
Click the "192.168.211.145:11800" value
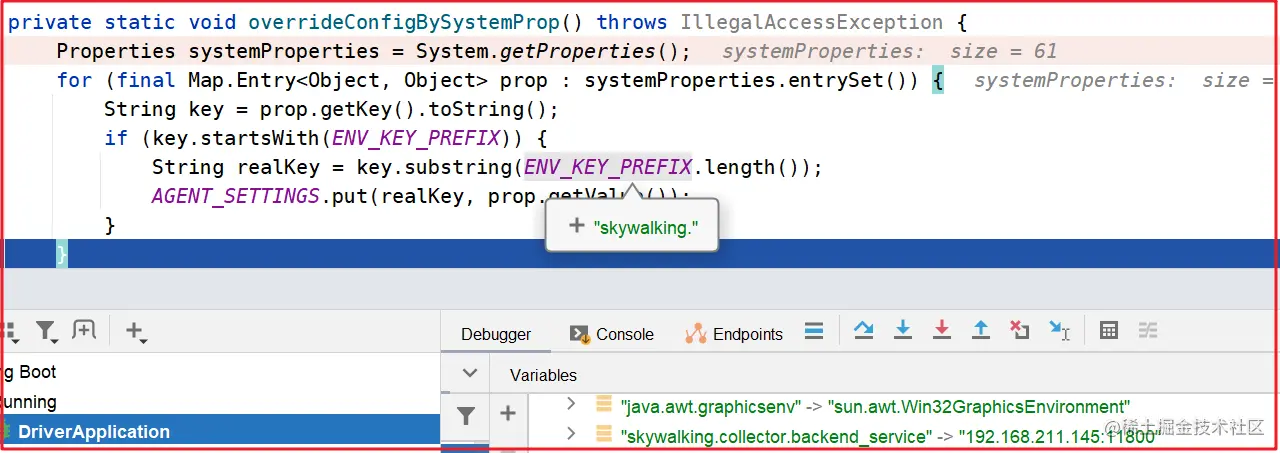[1060, 436]
